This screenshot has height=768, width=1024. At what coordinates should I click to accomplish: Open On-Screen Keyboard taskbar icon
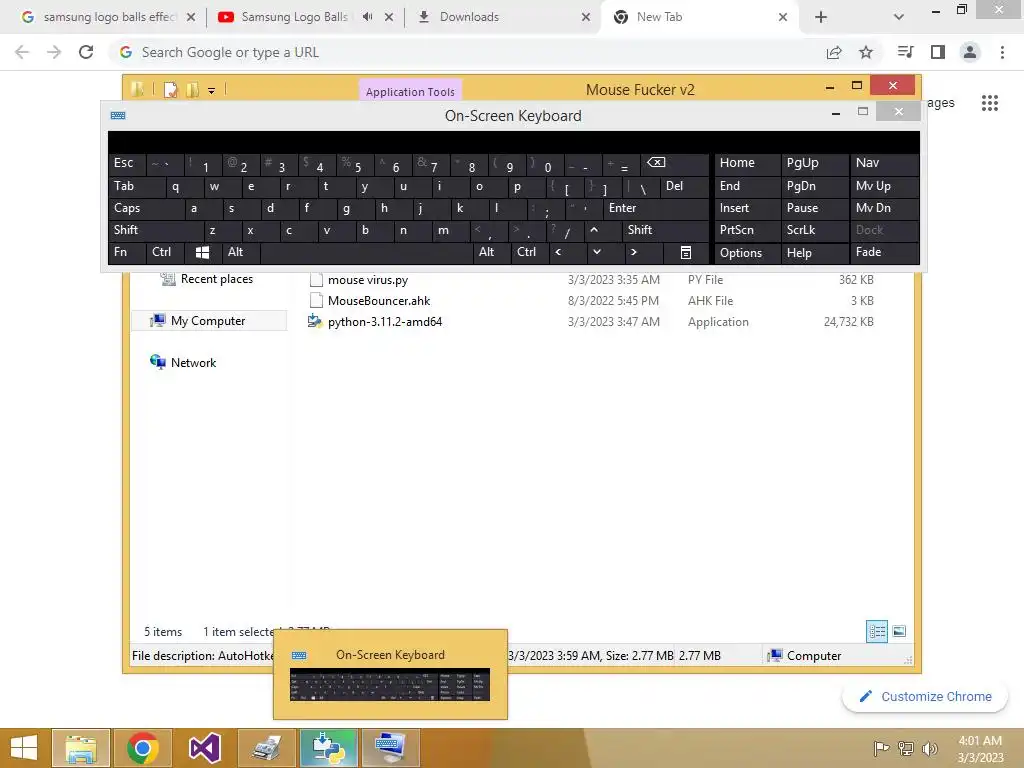[x=391, y=748]
